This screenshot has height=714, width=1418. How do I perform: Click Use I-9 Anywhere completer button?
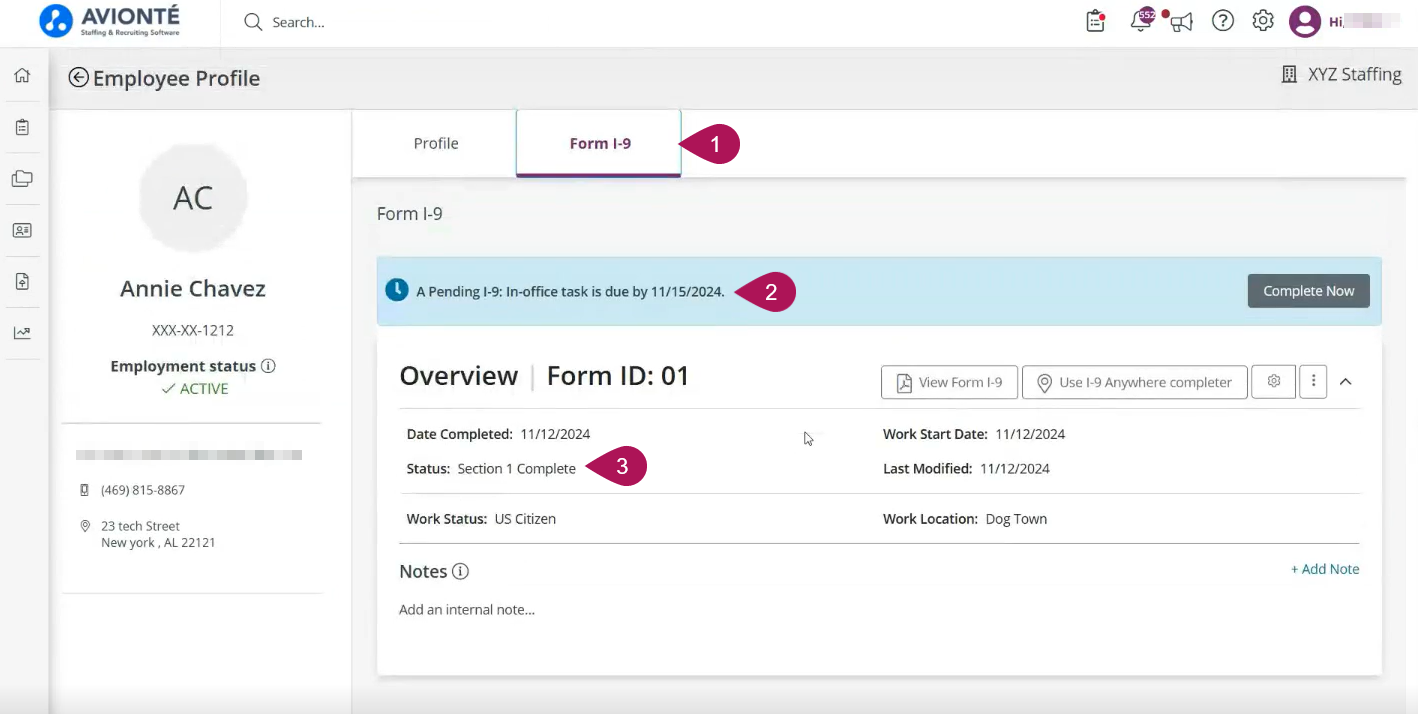(x=1134, y=382)
